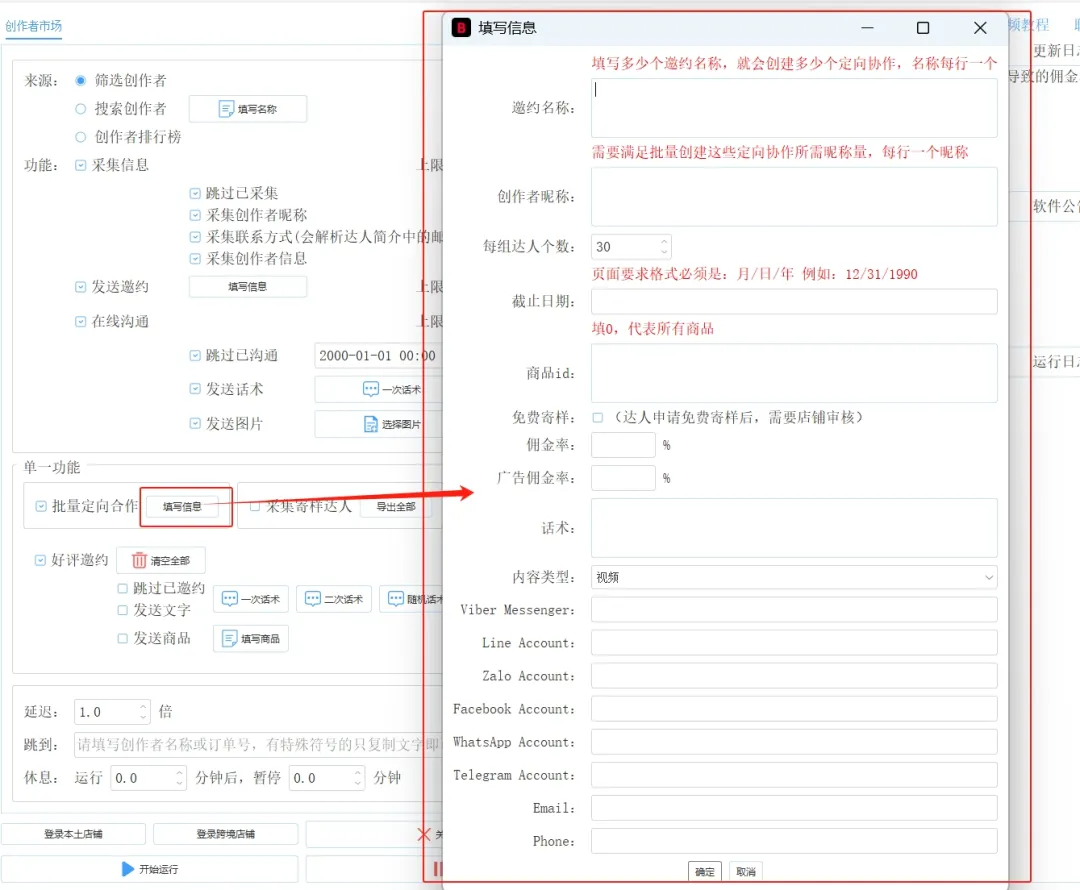Image resolution: width=1080 pixels, height=890 pixels.
Task: Click 填写信息 beside 批量定向合作
Action: tap(183, 507)
